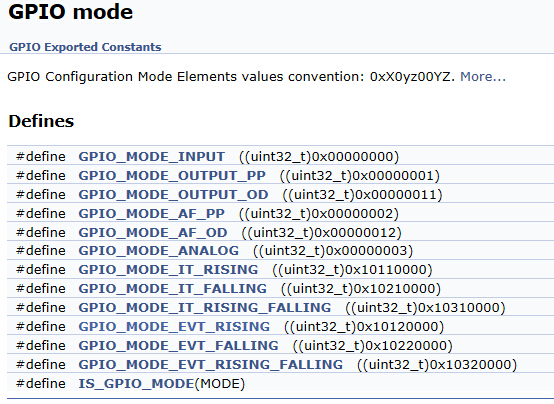Click the GPIO mode page title
This screenshot has width=554, height=404.
tap(71, 12)
